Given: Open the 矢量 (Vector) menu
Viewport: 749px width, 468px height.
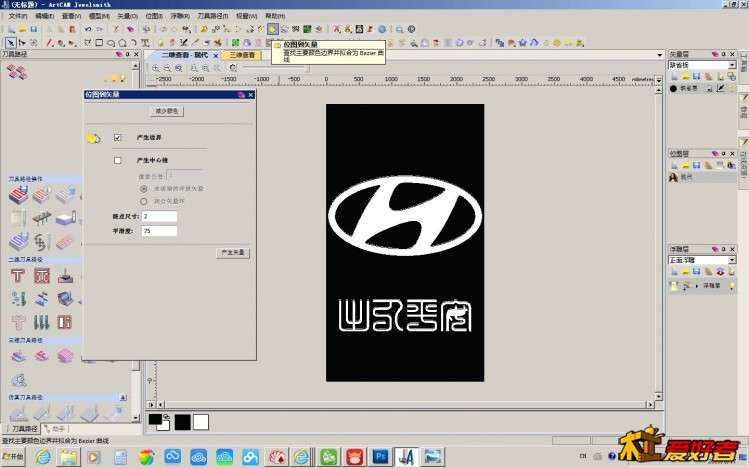Looking at the screenshot, I should [128, 16].
